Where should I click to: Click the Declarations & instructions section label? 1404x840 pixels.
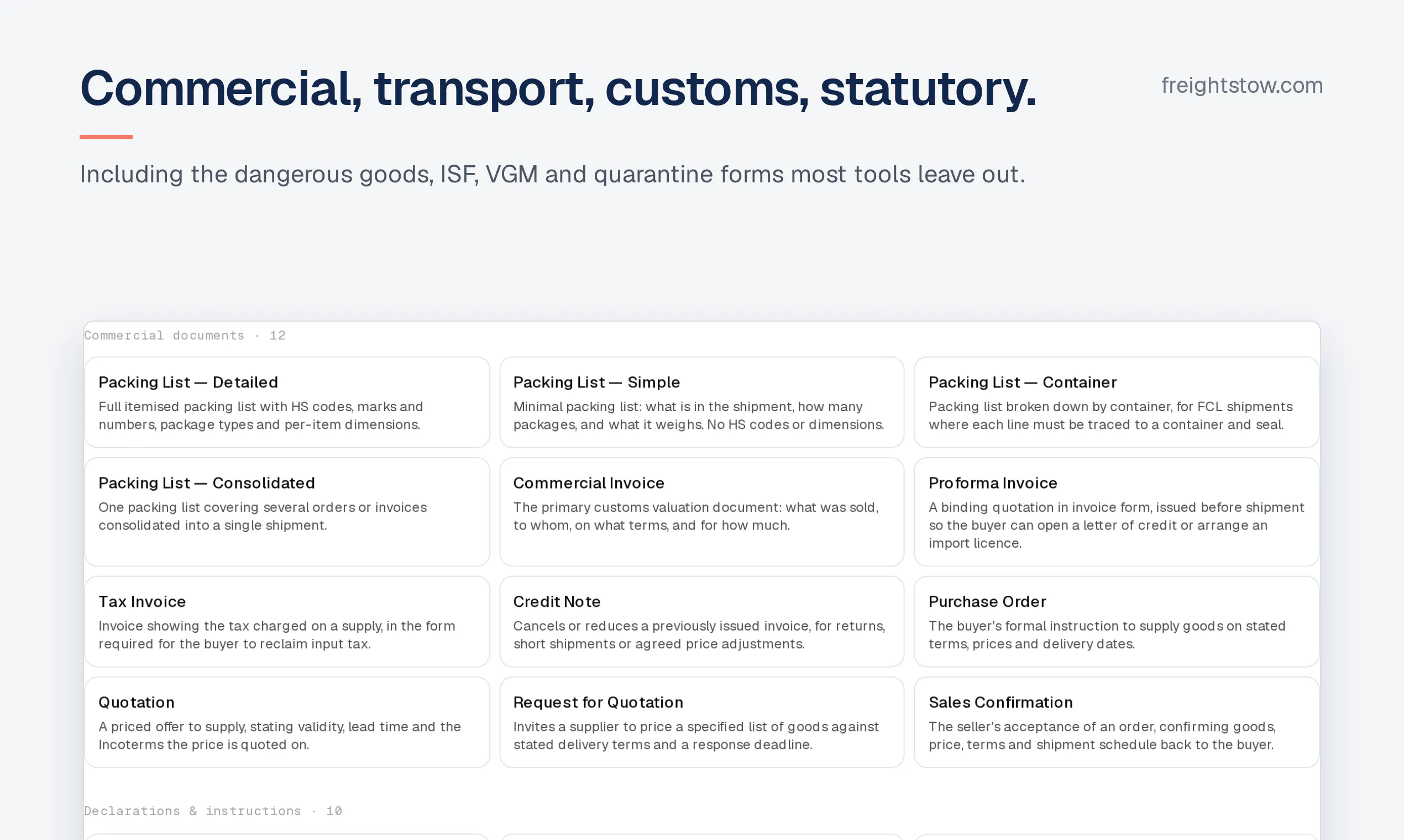213,811
